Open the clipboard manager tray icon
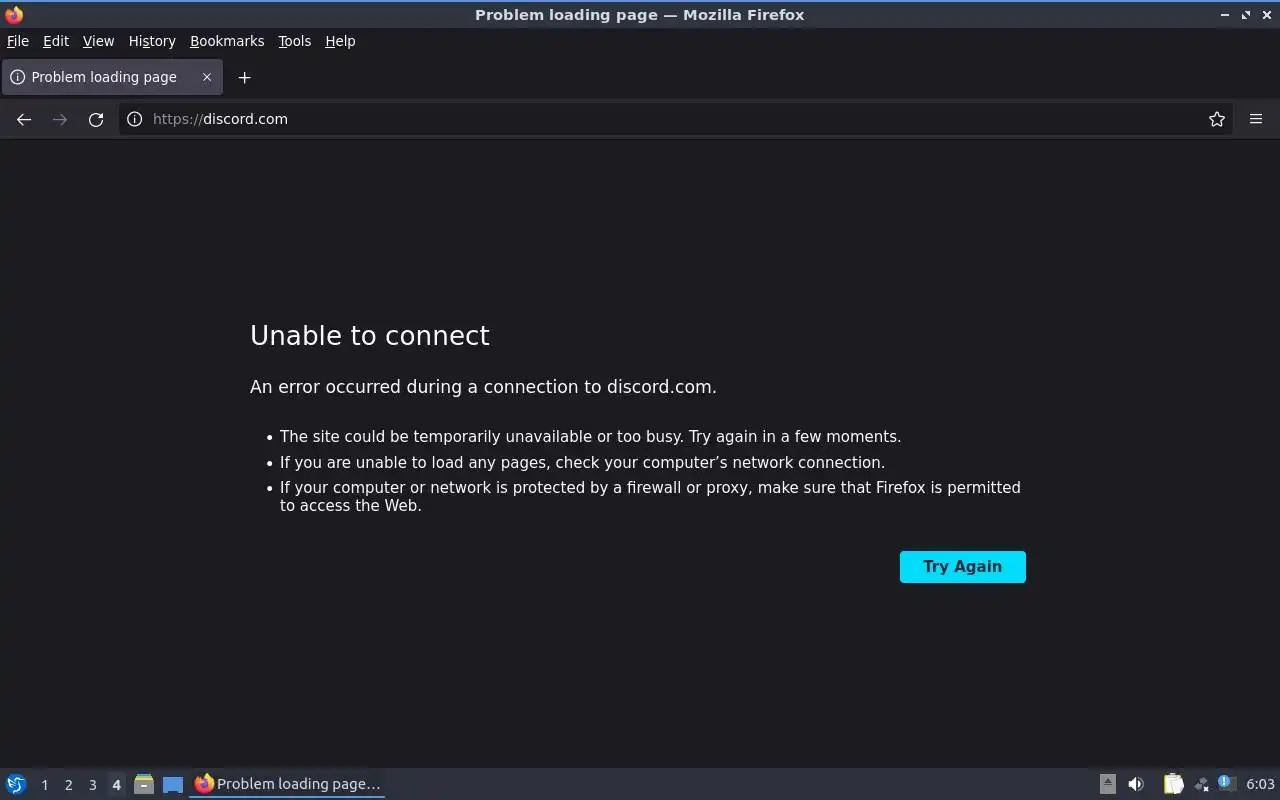 click(x=1173, y=784)
